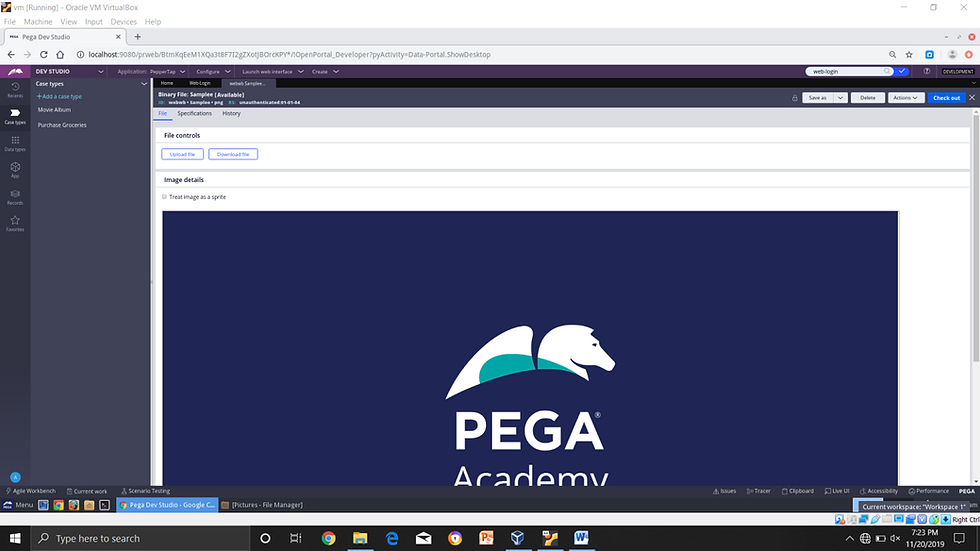980x551 pixels.
Task: Click the Save as button
Action: 818,97
